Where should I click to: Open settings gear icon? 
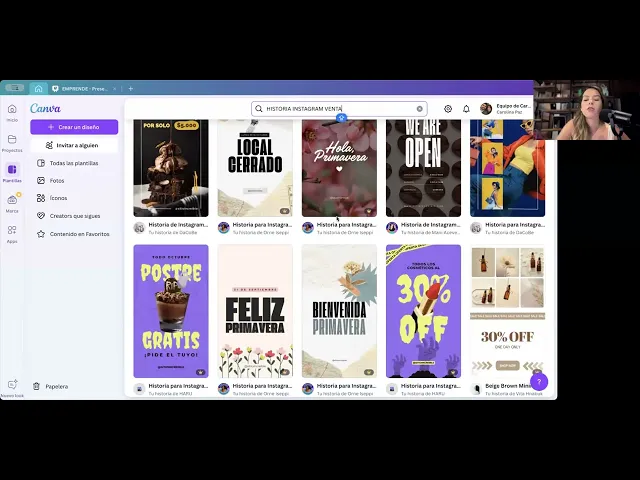[448, 109]
